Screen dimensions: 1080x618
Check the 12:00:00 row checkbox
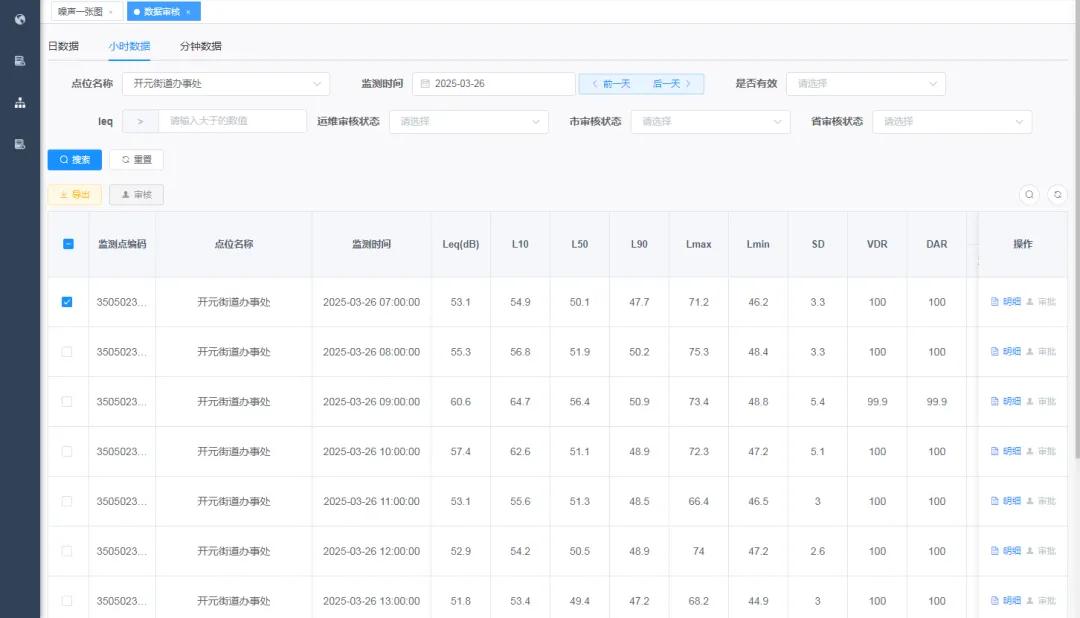click(x=67, y=550)
